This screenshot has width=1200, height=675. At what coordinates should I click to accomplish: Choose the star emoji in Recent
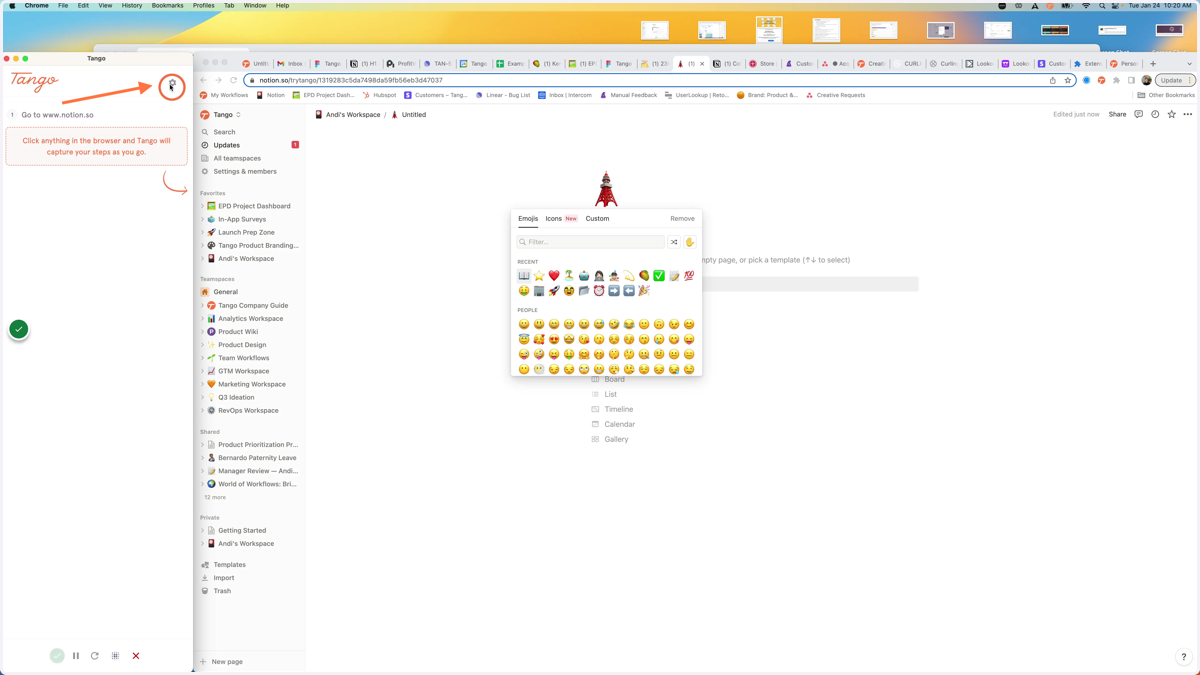(x=539, y=276)
